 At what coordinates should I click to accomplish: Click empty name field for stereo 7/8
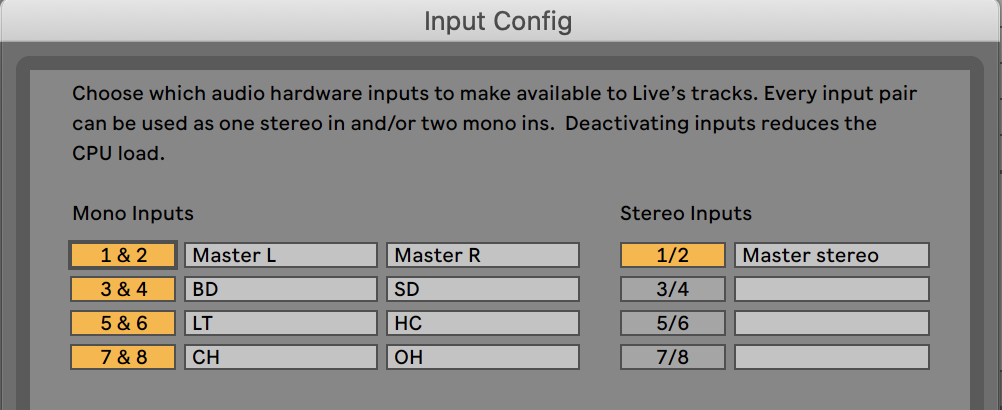[831, 357]
